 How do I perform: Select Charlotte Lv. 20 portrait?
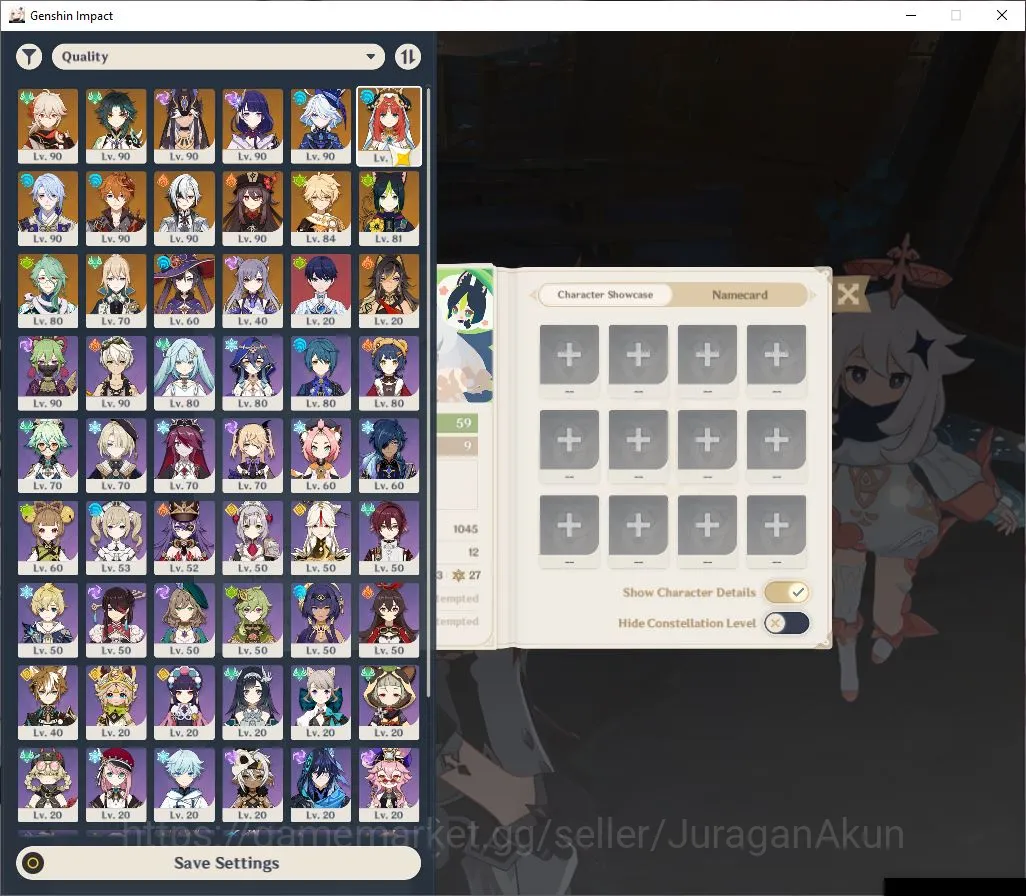[116, 785]
